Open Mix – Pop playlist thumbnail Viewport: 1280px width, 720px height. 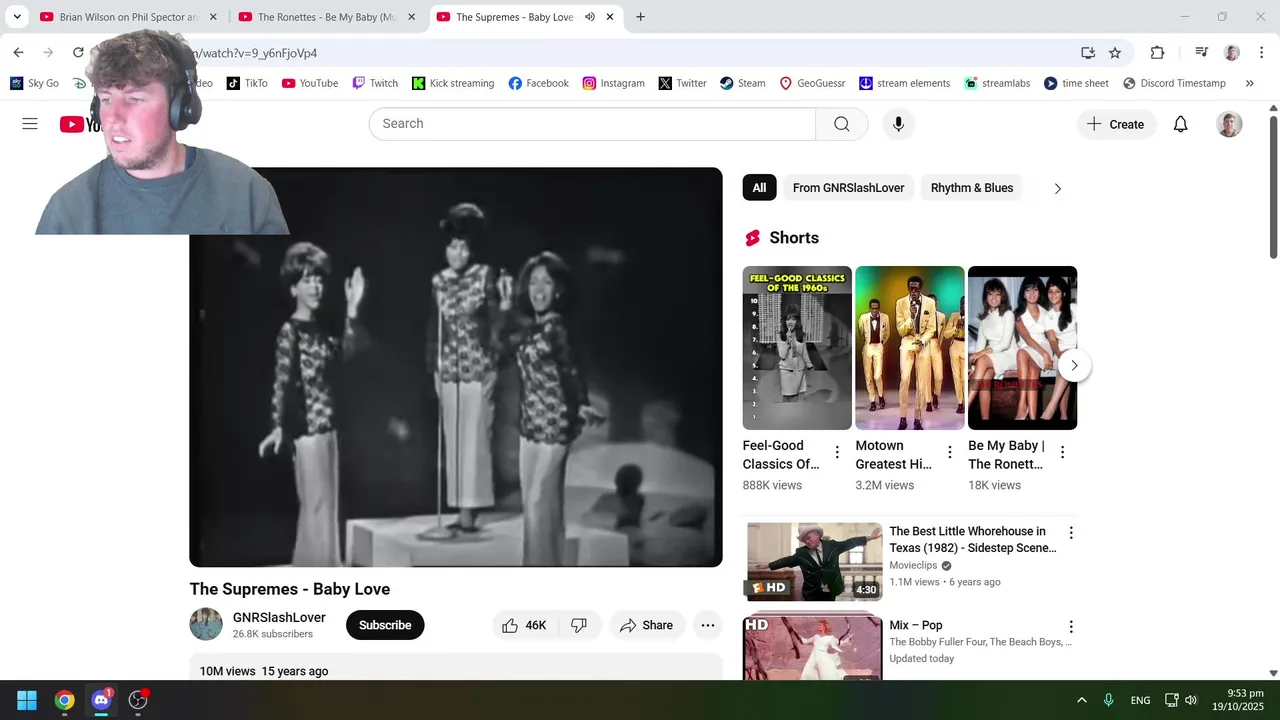(x=814, y=647)
